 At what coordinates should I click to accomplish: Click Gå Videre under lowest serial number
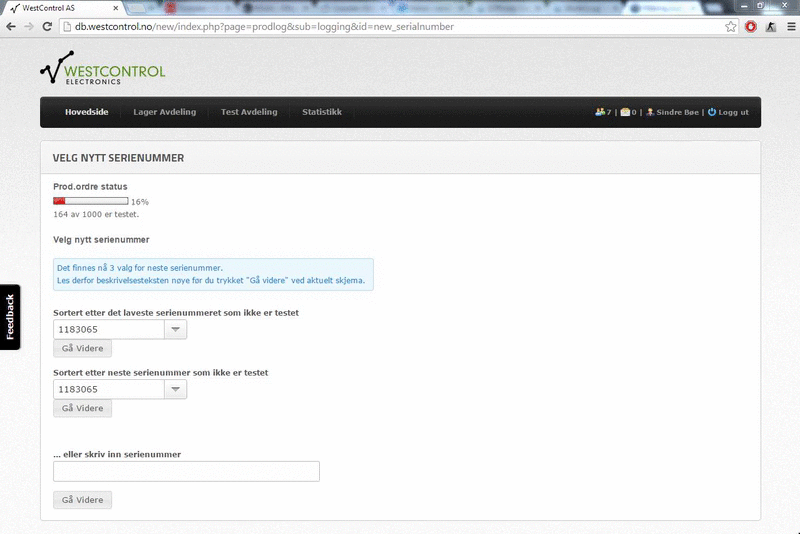[x=83, y=348]
